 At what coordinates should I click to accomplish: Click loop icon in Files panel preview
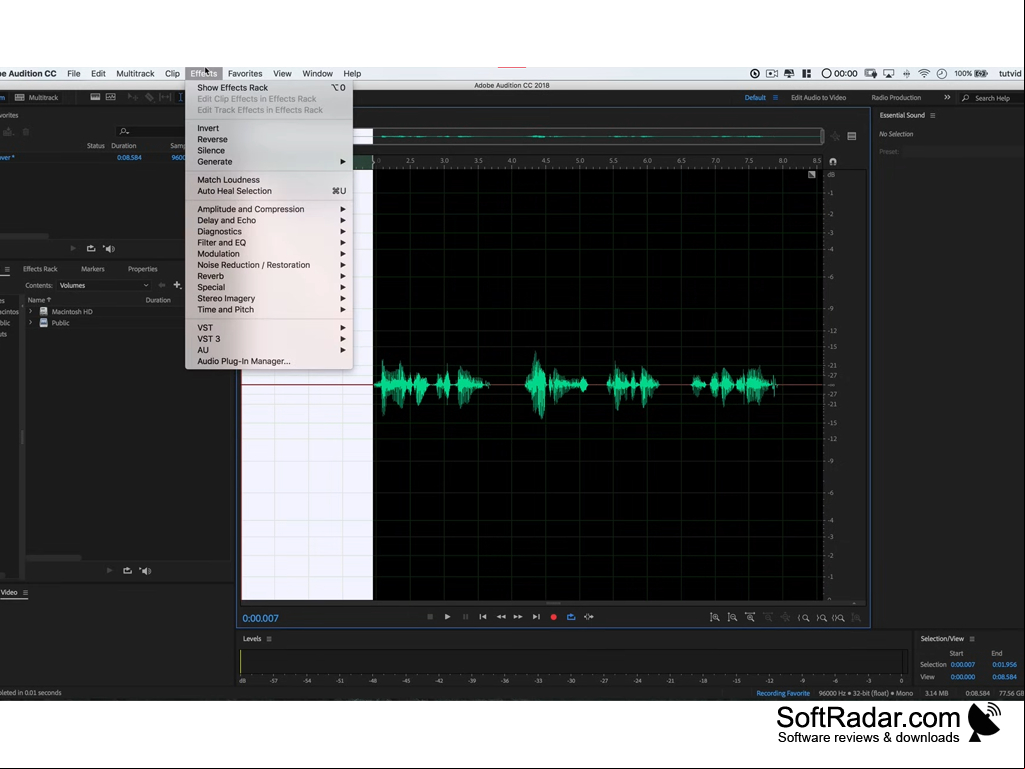91,248
